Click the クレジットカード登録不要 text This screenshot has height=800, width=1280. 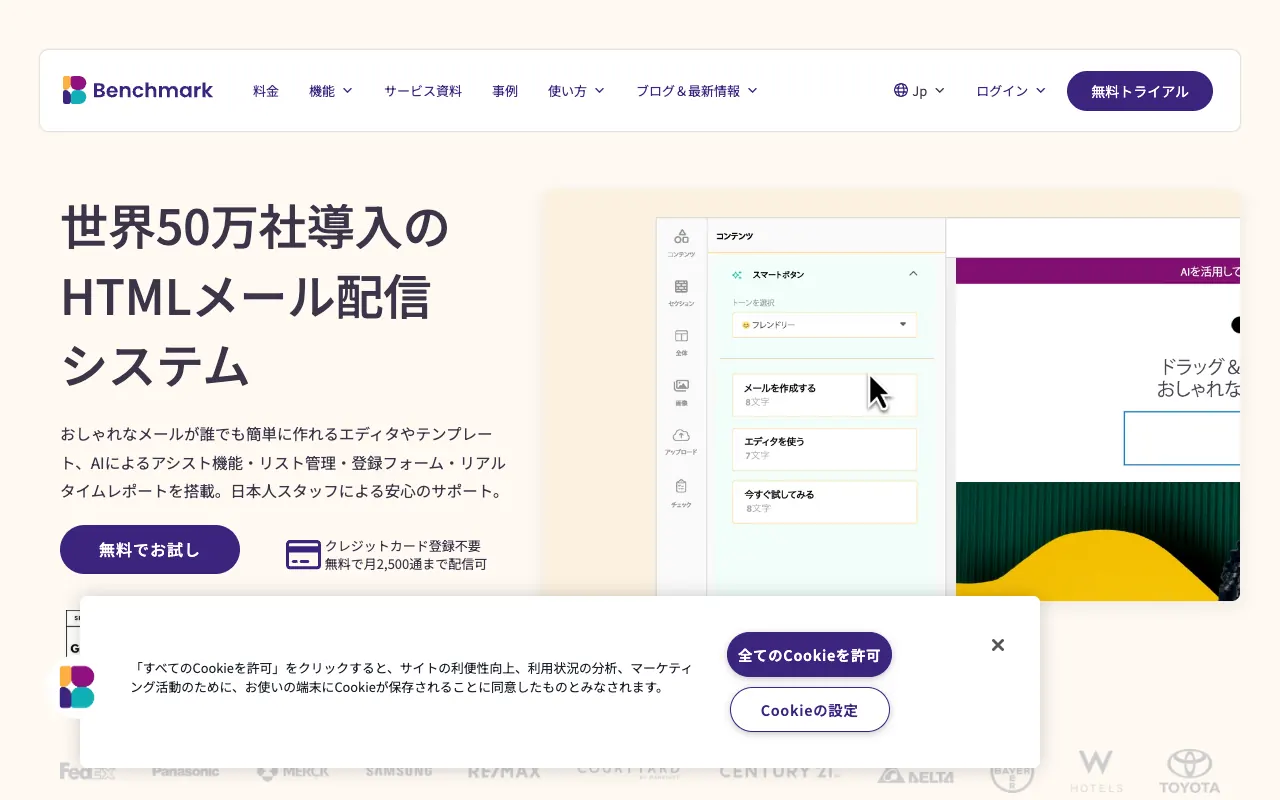pos(403,546)
